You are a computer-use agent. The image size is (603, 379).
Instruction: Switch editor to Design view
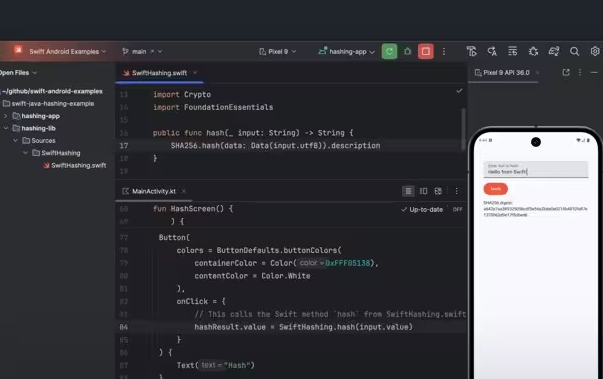click(438, 191)
